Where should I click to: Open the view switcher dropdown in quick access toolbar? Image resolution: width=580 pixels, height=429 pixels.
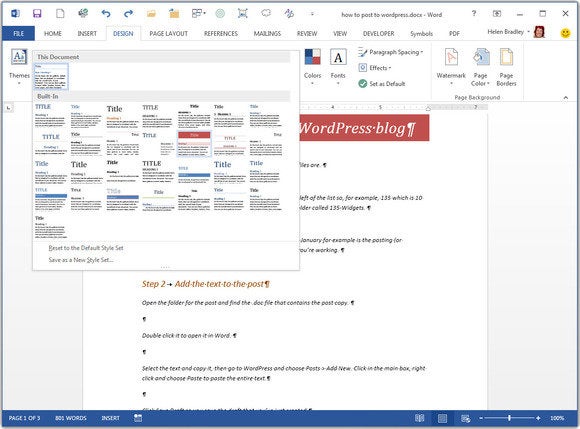(x=198, y=14)
